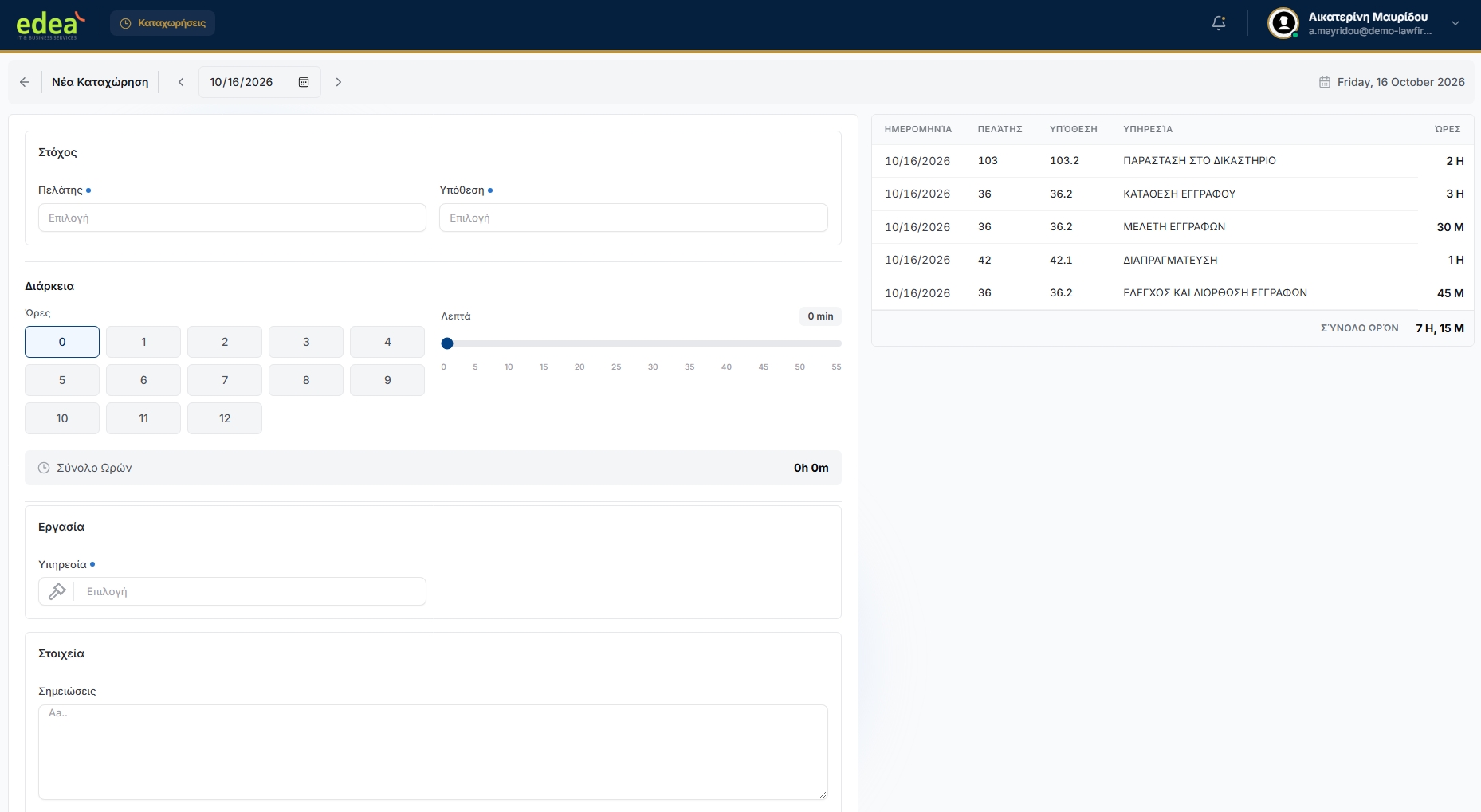Click the edea logo
Viewport: 1481px width, 812px height.
49,25
